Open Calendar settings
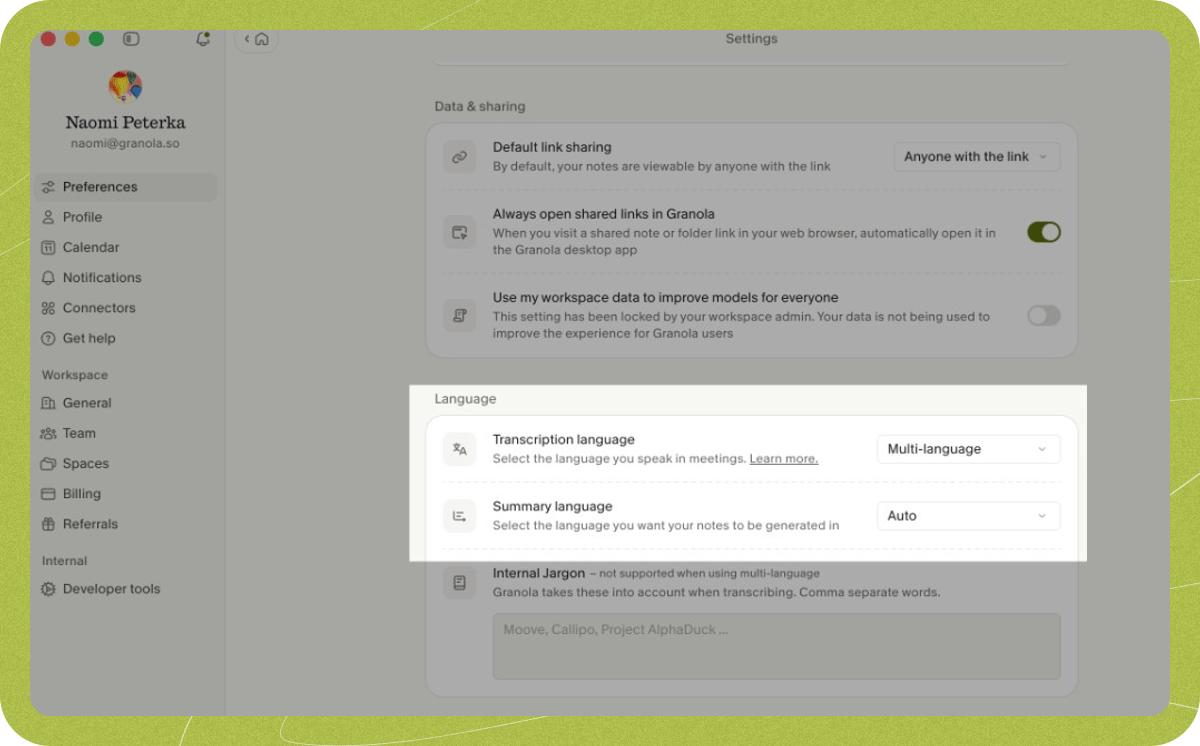 [x=126, y=247]
